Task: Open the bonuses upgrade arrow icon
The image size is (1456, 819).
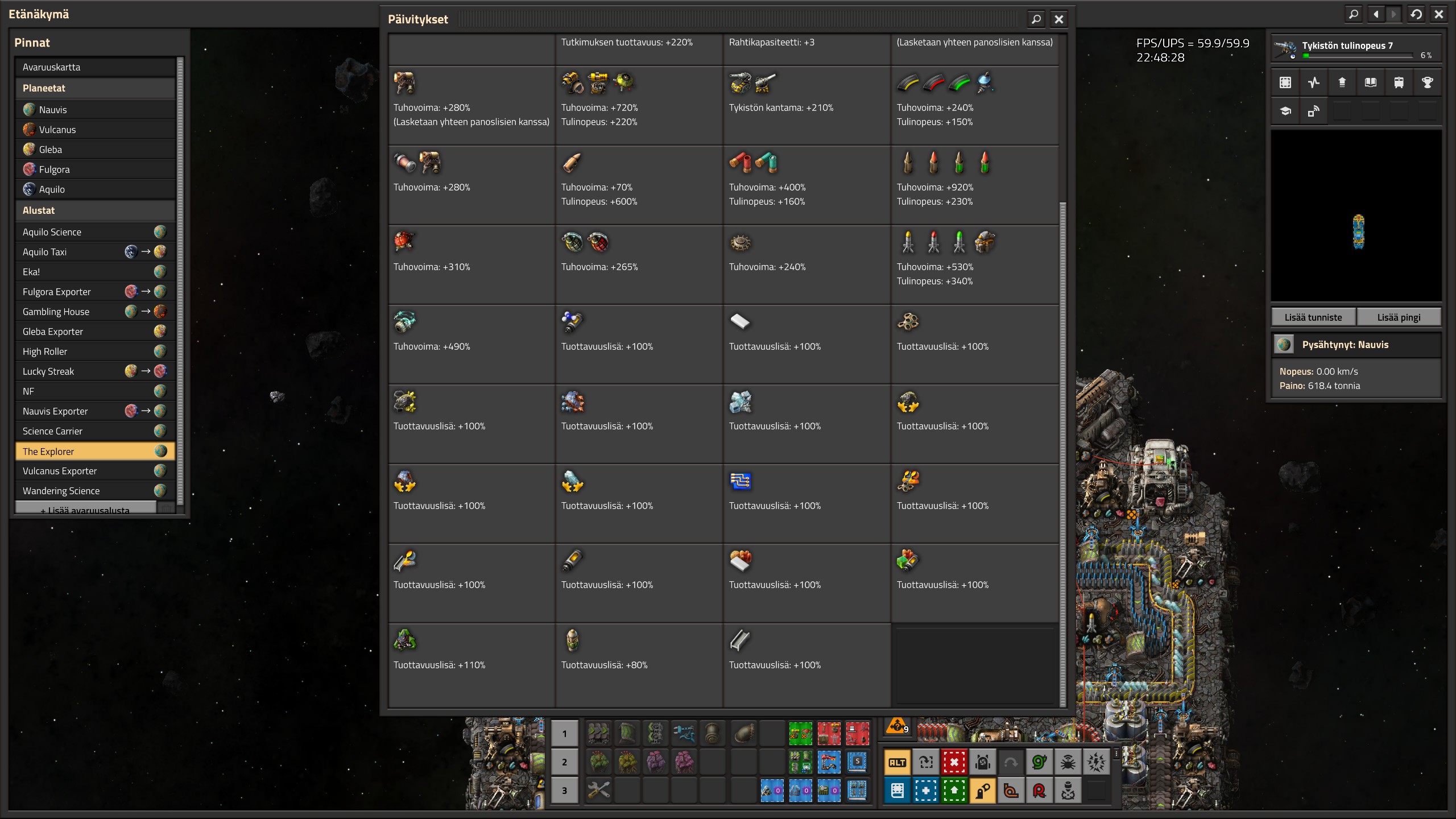Action: pyautogui.click(x=1342, y=82)
